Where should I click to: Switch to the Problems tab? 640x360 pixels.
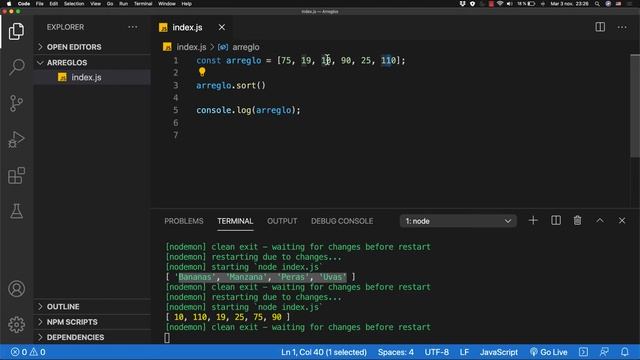coord(184,221)
